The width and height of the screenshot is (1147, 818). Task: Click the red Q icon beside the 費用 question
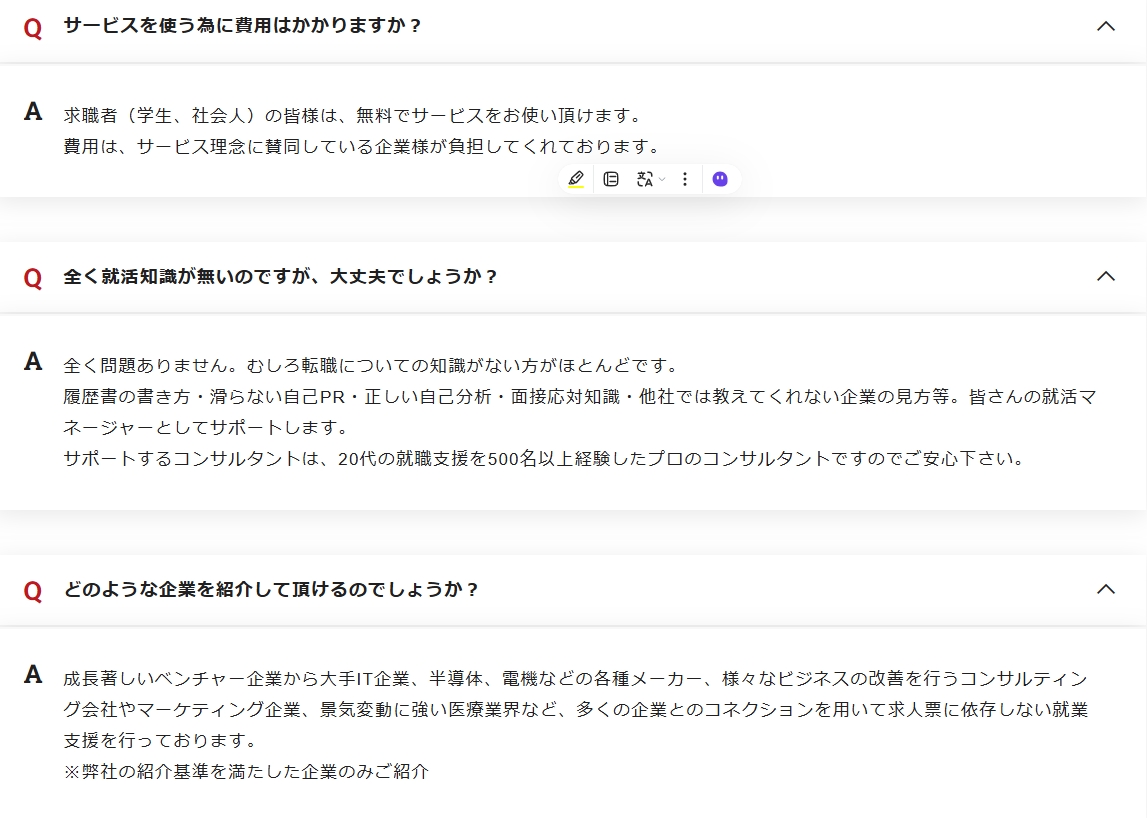coord(31,27)
